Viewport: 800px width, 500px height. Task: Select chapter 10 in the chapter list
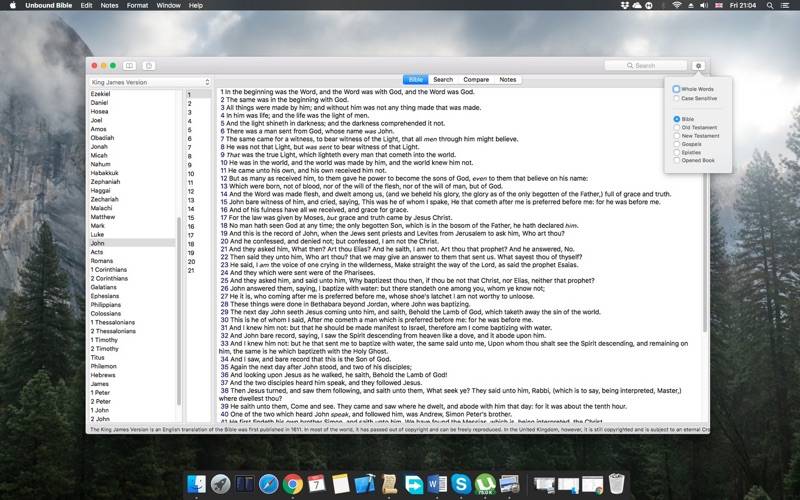tap(191, 174)
